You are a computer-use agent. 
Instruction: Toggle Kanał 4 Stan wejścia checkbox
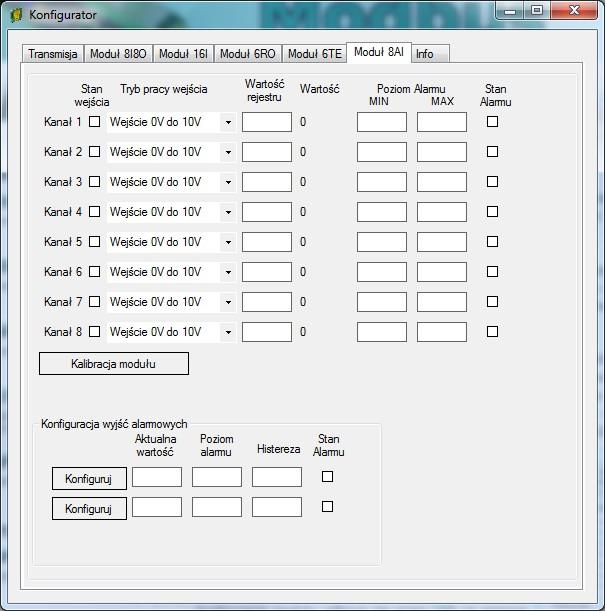[94, 212]
